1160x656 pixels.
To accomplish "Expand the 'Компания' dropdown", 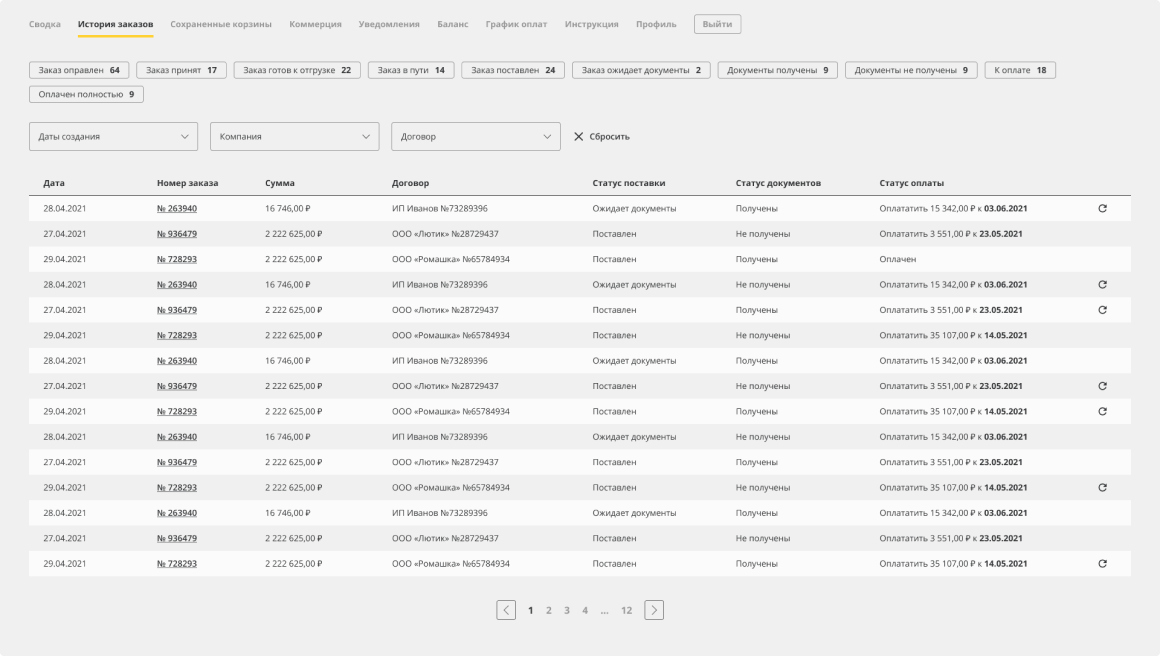I will tap(294, 137).
